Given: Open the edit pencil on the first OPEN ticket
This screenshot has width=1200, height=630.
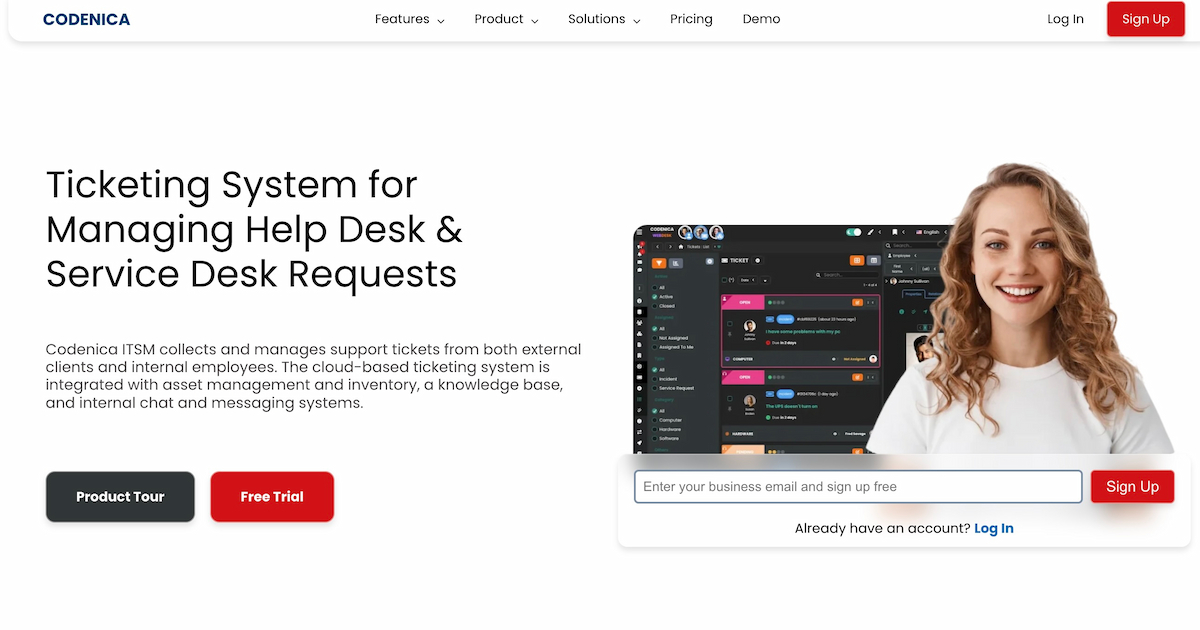Looking at the screenshot, I should pos(857,302).
